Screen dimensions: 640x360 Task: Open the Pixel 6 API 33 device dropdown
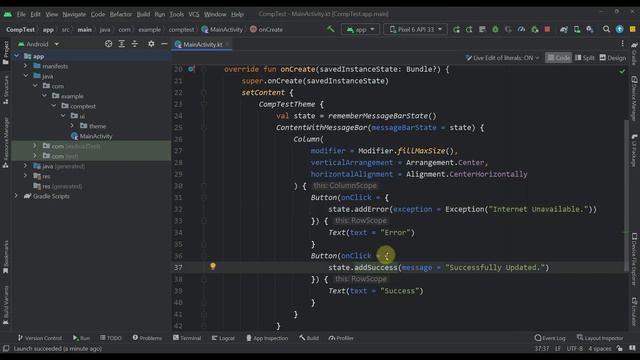click(415, 29)
